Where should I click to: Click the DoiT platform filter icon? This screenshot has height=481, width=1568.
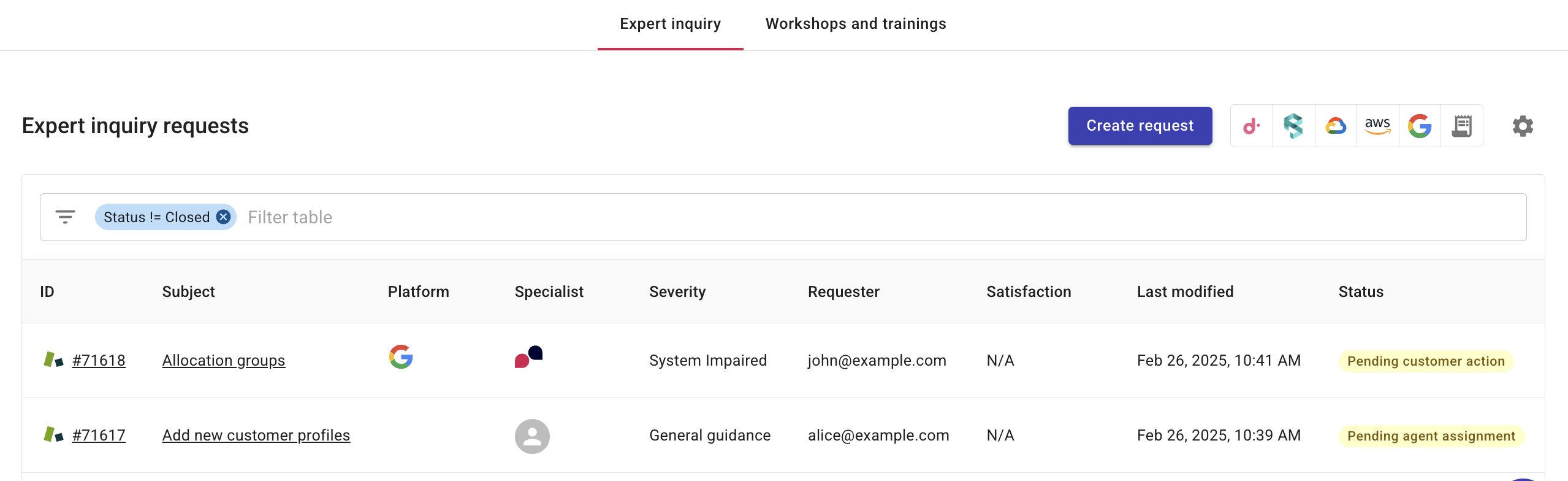[1252, 126]
